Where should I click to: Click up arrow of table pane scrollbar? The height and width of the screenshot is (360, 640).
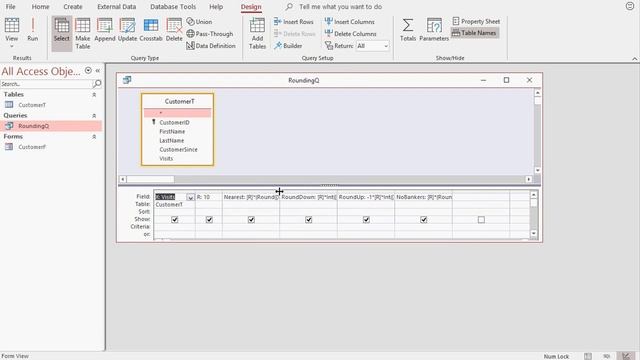pyautogui.click(x=538, y=93)
